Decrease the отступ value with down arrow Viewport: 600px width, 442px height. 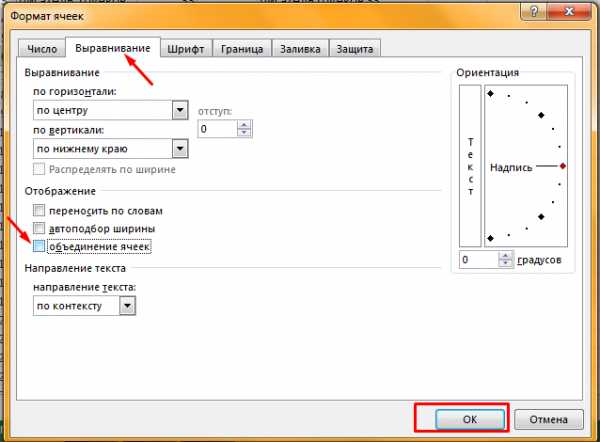click(244, 133)
